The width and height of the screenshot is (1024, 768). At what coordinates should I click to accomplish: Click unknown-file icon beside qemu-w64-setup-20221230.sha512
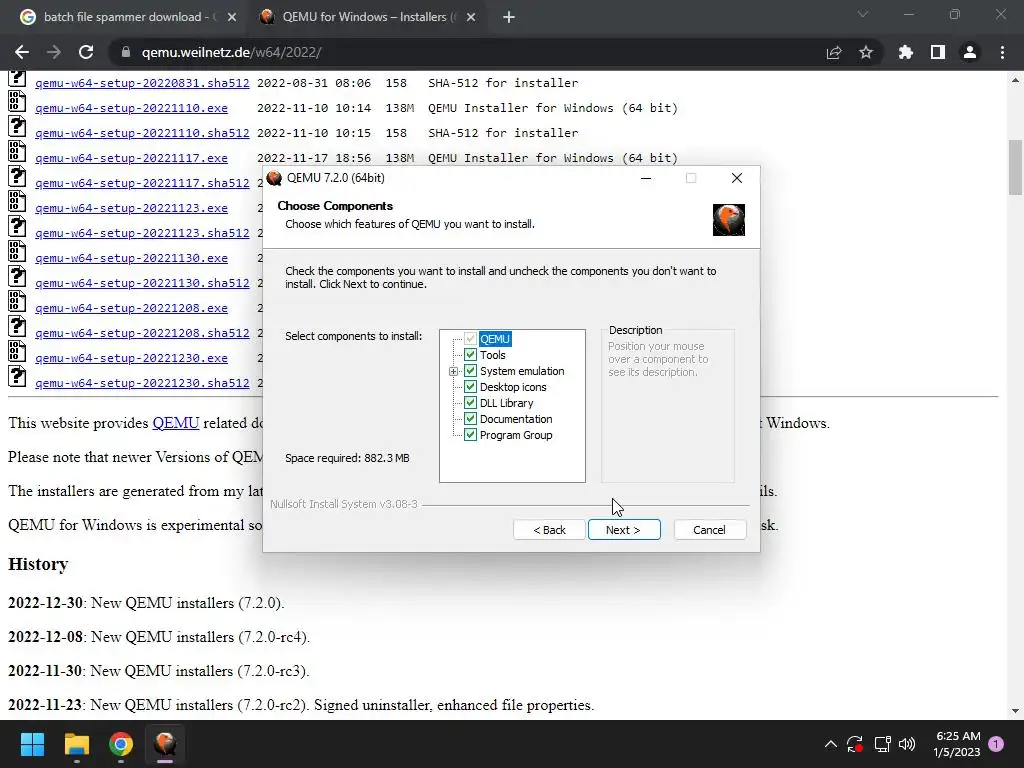(17, 376)
